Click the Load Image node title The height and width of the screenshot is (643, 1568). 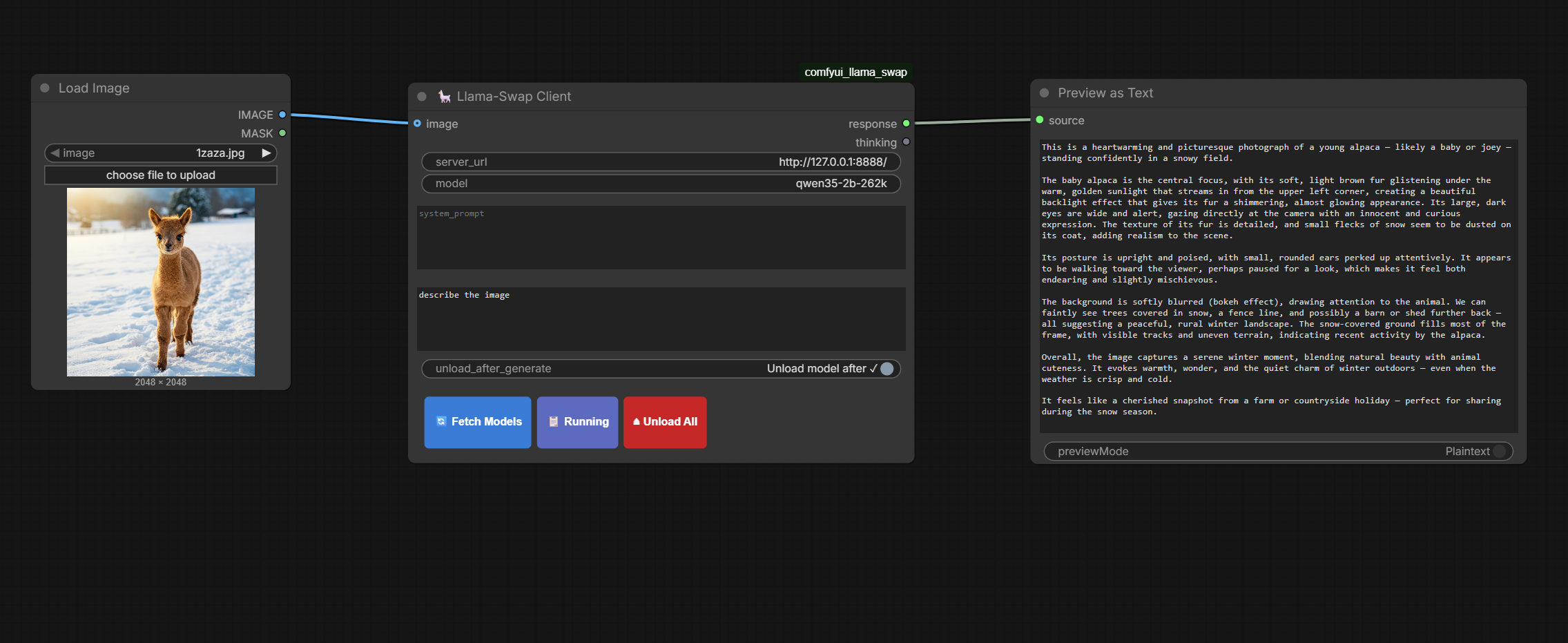coord(94,88)
